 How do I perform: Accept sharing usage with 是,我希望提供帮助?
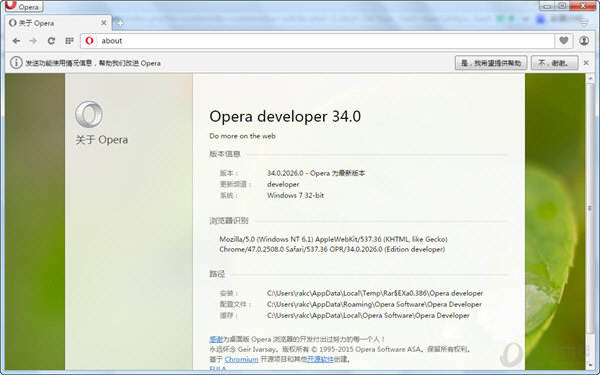pos(491,63)
